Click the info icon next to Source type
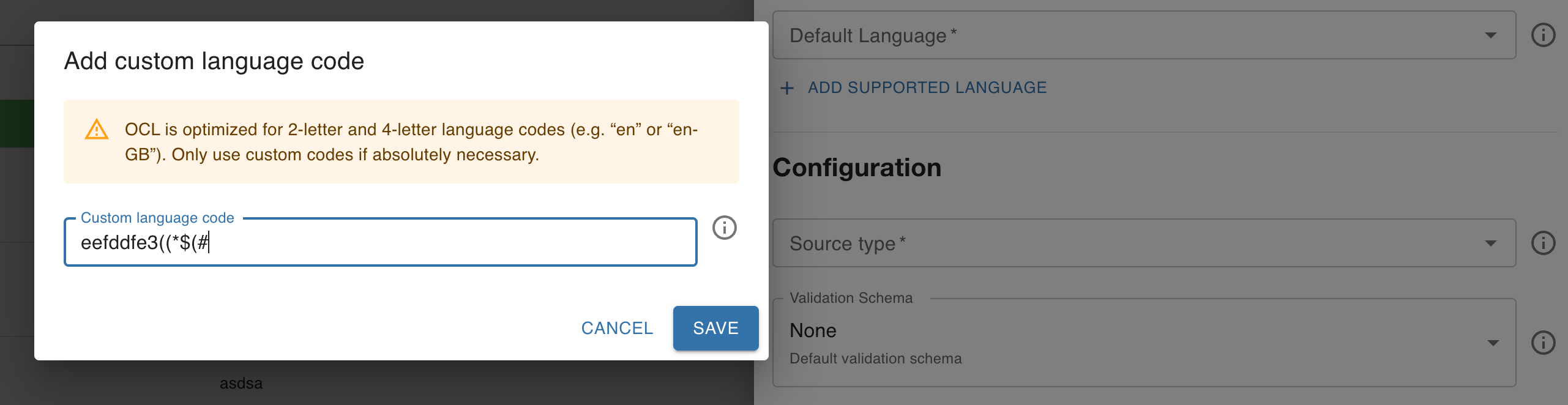The height and width of the screenshot is (405, 1568). tap(1545, 242)
